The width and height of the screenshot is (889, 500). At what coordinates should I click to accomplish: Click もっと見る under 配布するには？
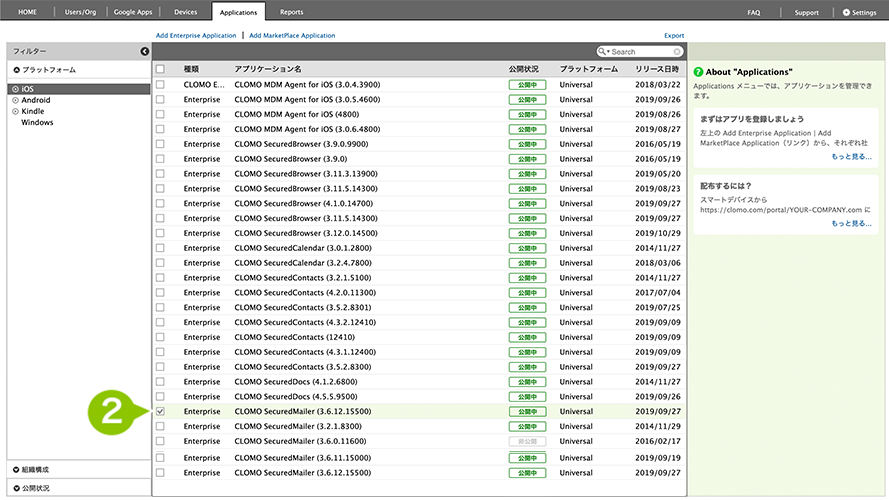pyautogui.click(x=851, y=223)
